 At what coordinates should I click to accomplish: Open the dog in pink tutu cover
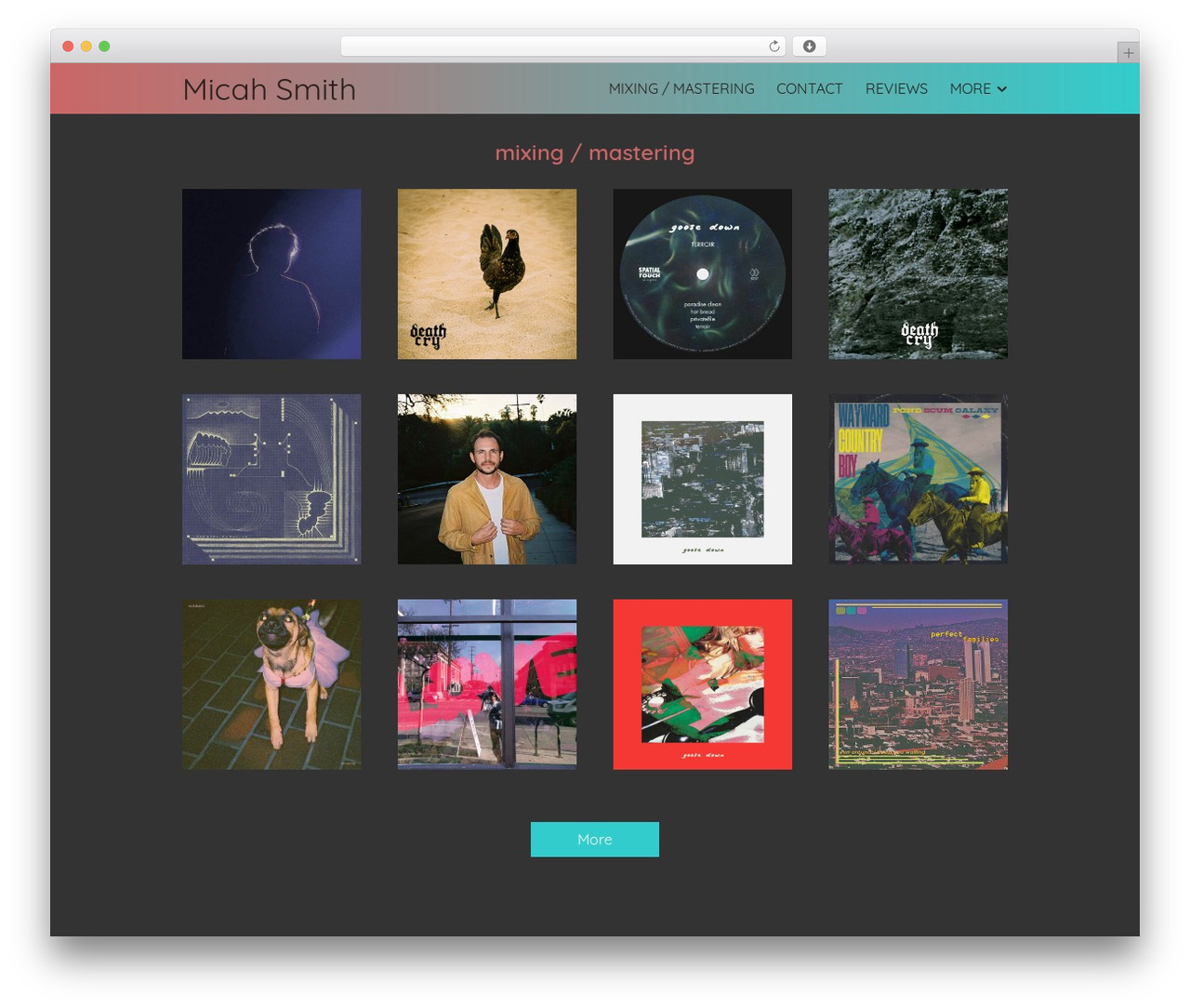click(x=271, y=684)
